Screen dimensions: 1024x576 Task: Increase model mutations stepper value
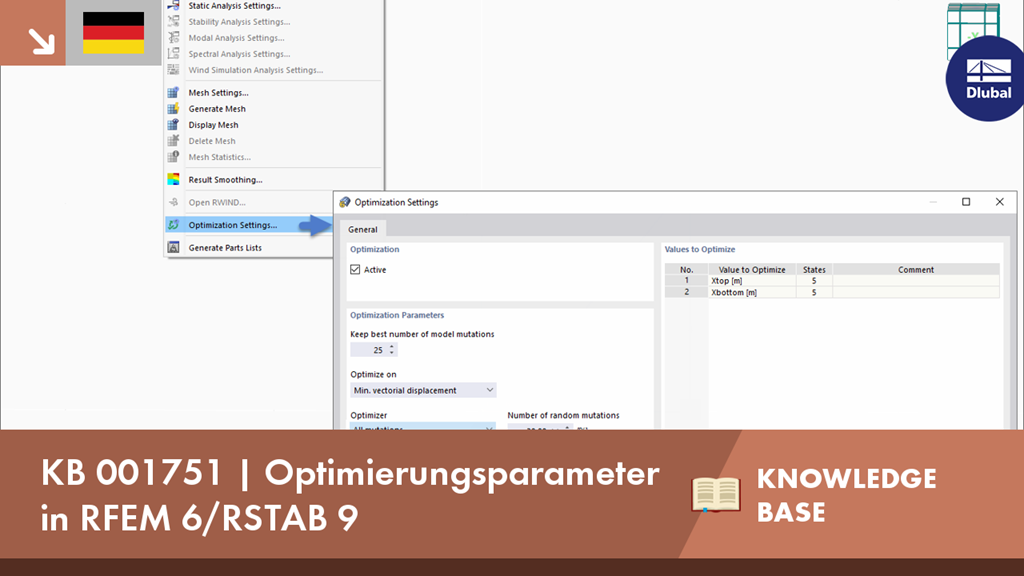tap(392, 347)
